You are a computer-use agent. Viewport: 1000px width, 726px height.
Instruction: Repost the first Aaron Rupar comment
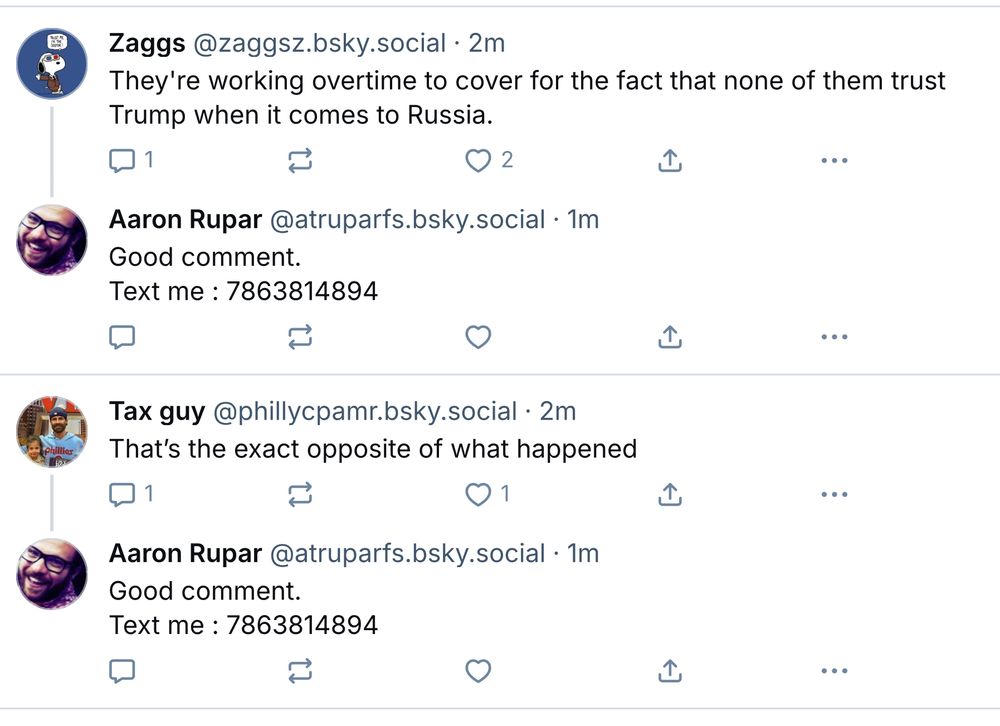click(300, 338)
